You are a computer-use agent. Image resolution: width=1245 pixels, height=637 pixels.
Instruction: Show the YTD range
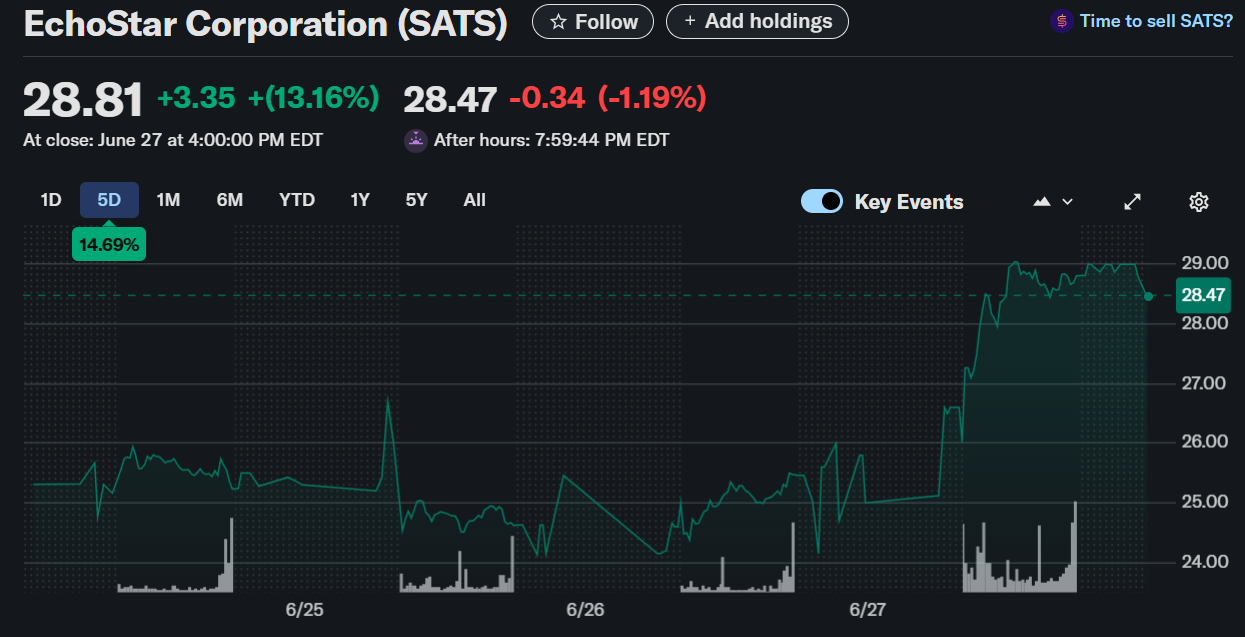[297, 200]
